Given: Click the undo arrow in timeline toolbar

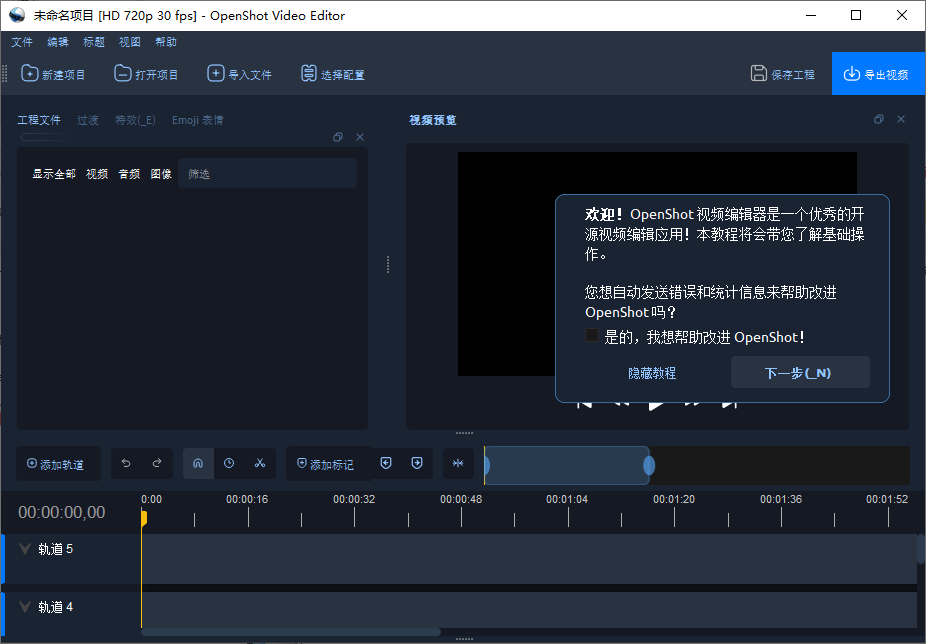Looking at the screenshot, I should click(126, 463).
